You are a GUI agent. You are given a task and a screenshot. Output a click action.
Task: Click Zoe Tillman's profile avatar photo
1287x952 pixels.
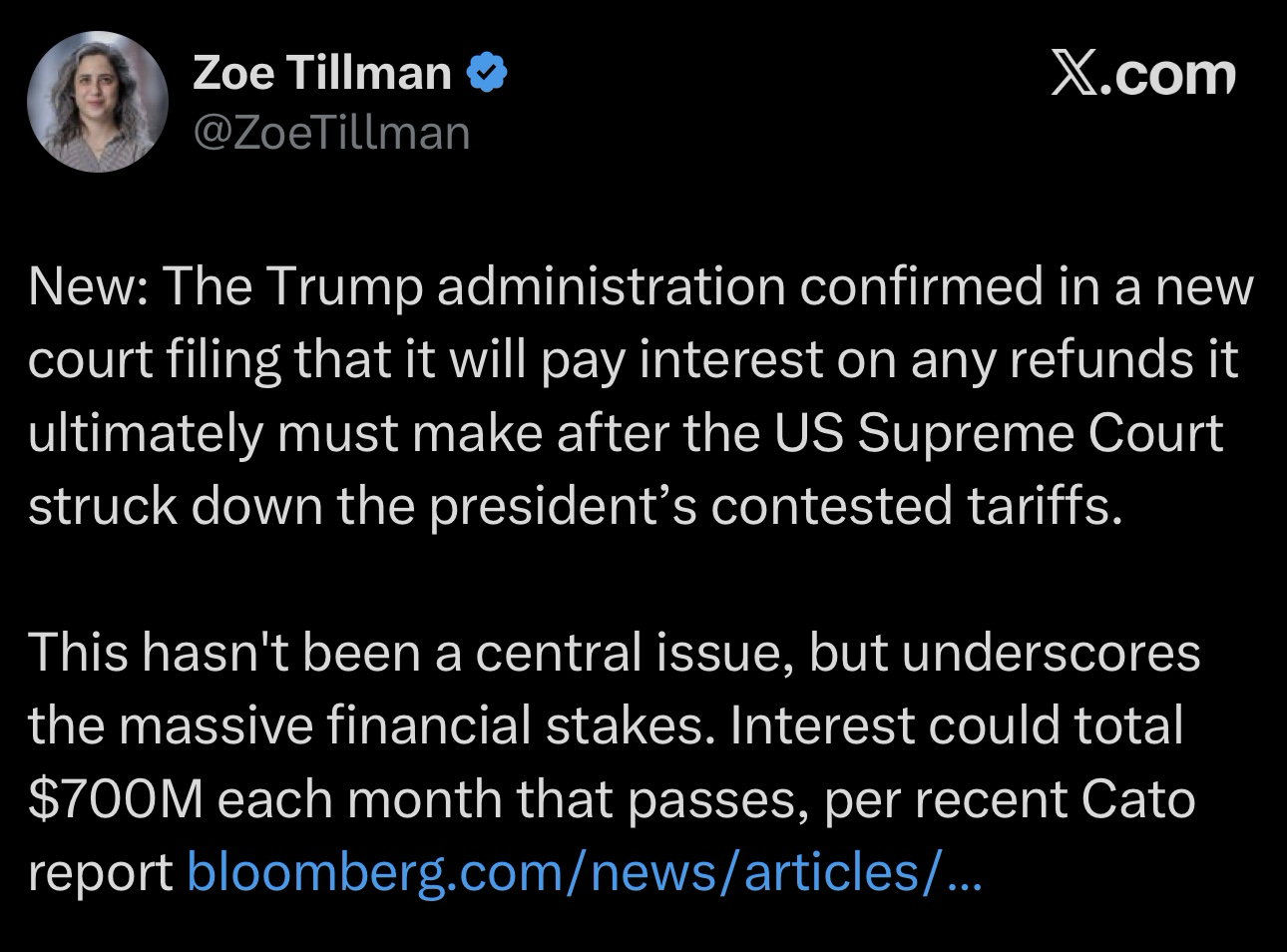97,103
